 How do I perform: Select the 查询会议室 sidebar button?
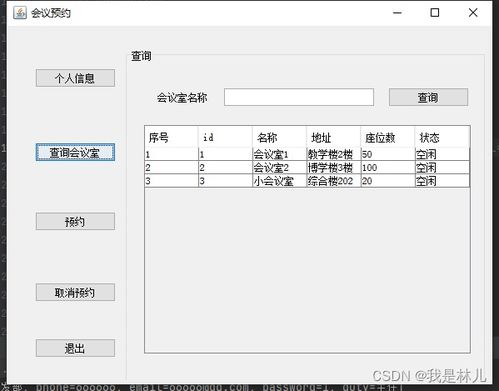coord(75,152)
